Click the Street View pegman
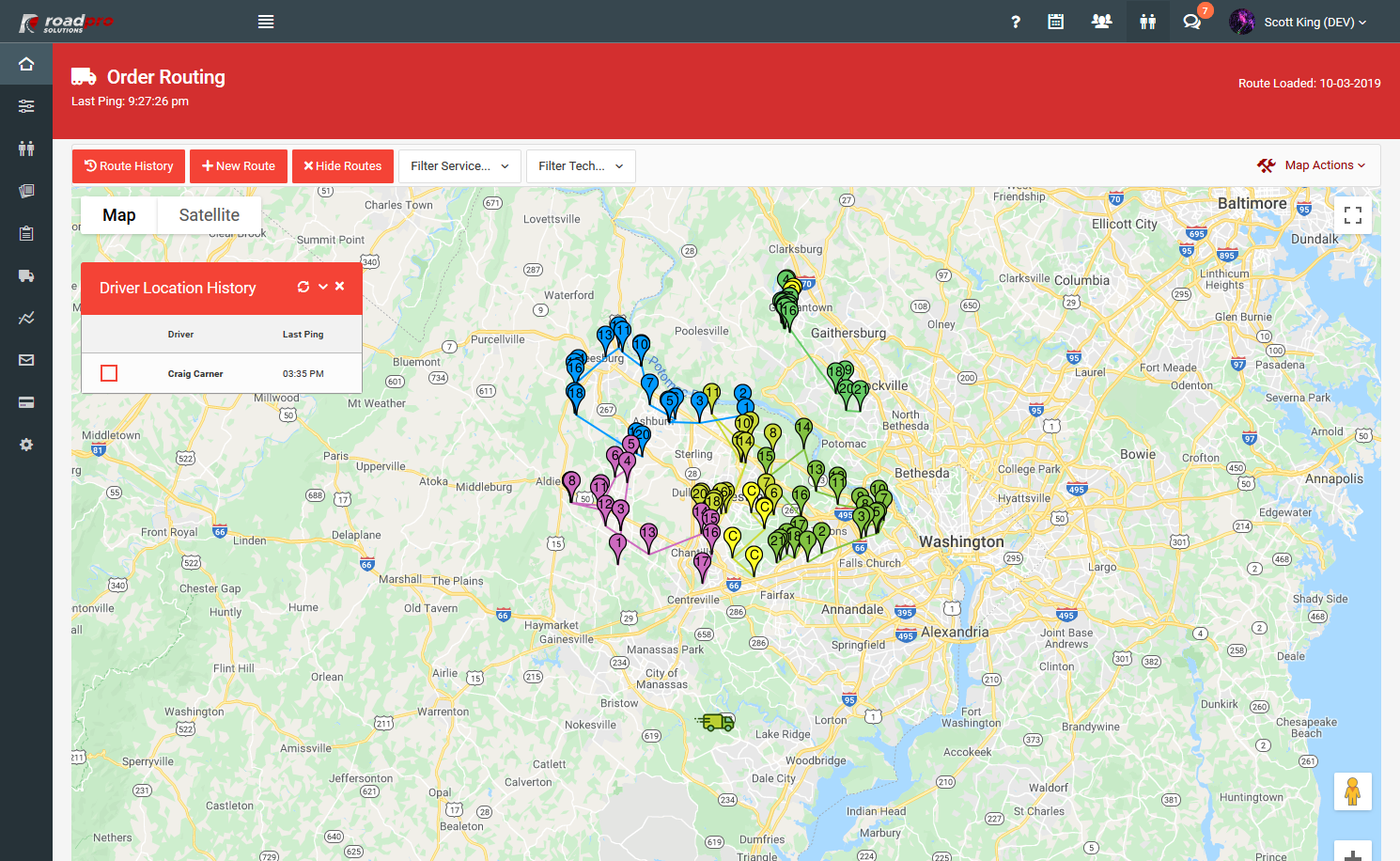The height and width of the screenshot is (861, 1400). (1353, 791)
